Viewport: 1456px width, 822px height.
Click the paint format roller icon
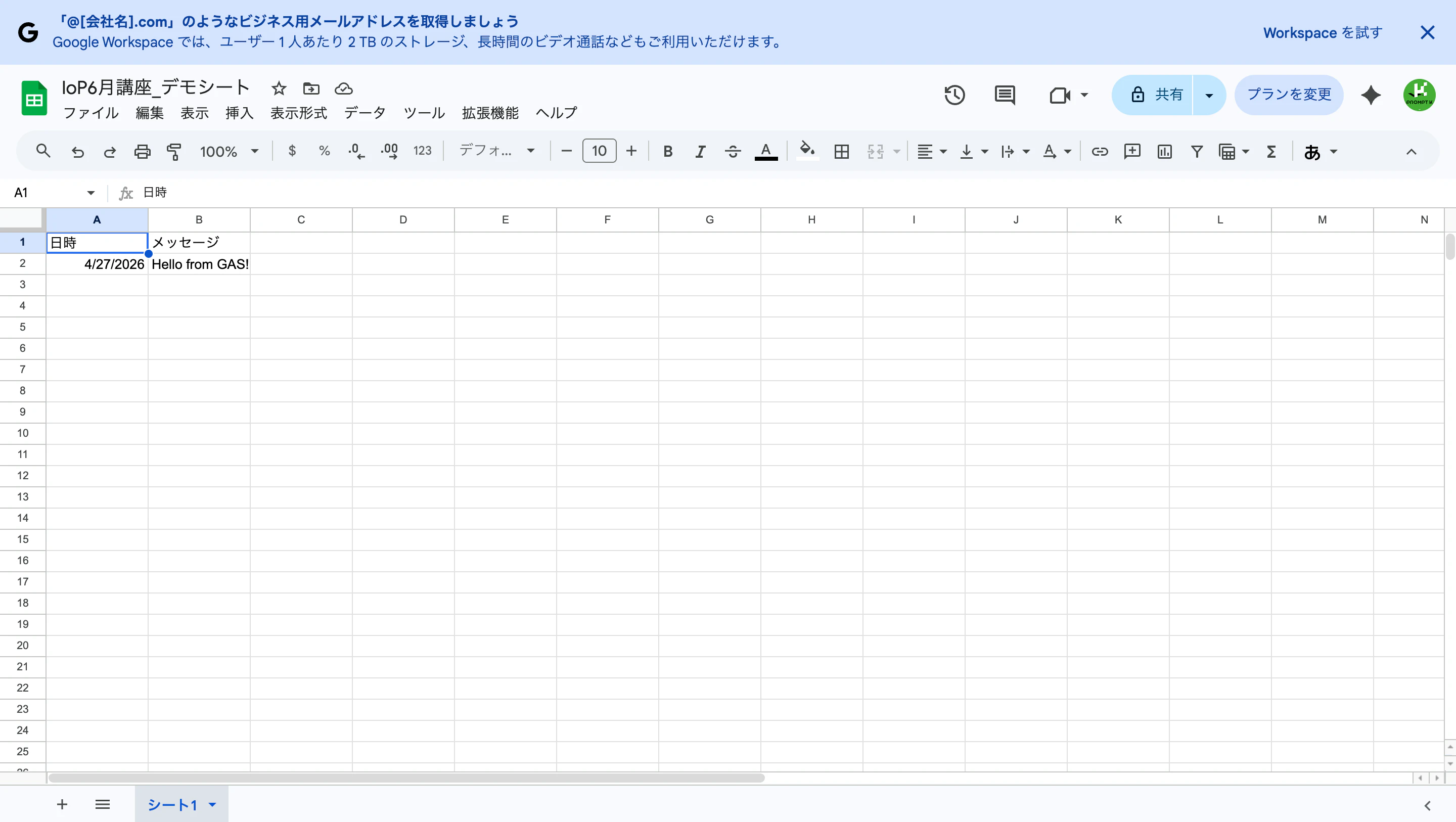coord(174,152)
